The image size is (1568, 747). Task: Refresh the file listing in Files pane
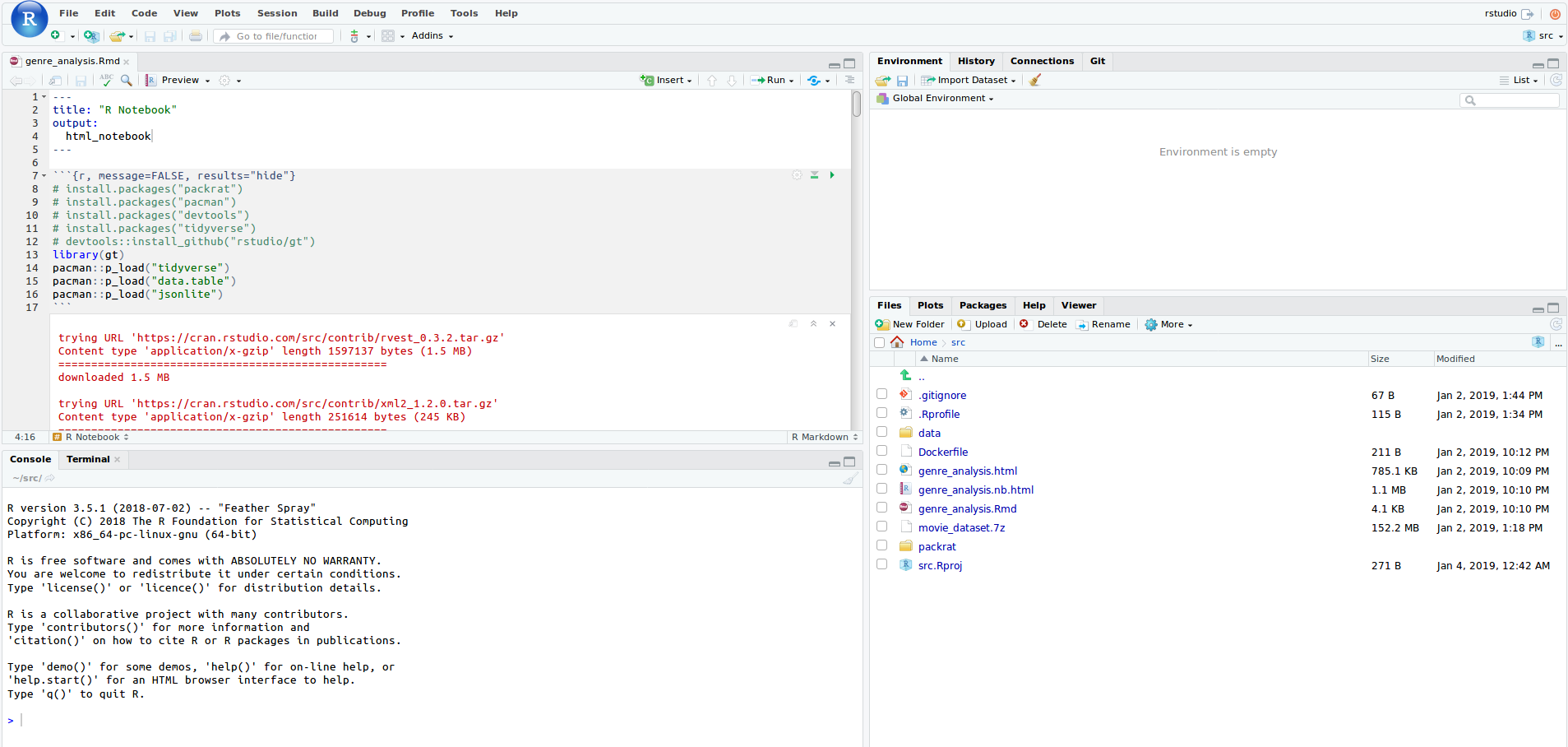tap(1556, 324)
